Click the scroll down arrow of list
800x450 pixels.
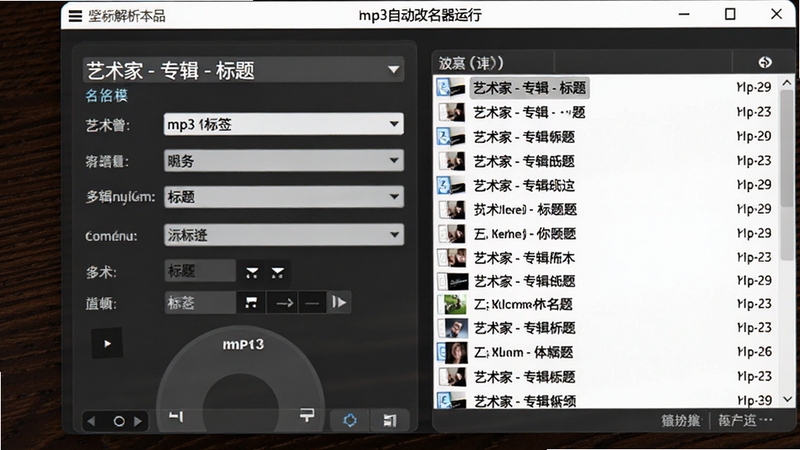tap(787, 399)
